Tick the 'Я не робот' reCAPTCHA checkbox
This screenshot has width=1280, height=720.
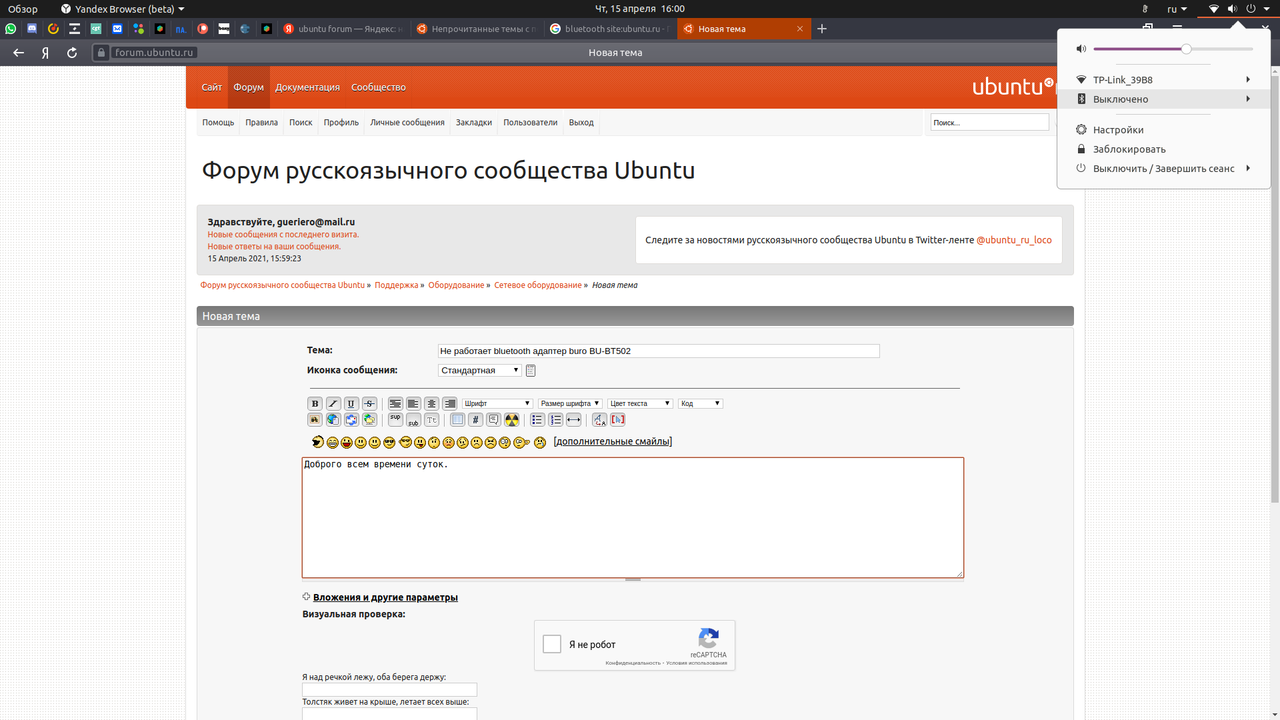pos(551,644)
